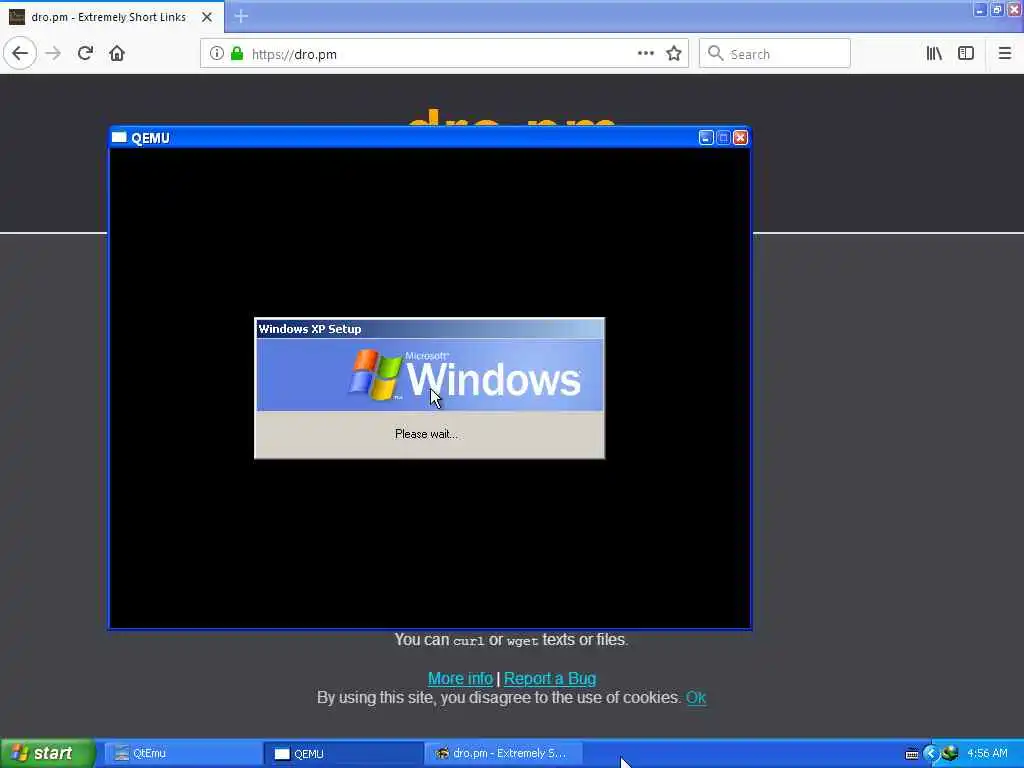This screenshot has width=1024, height=768.
Task: Click the Firefox forward arrow
Action: (x=54, y=54)
